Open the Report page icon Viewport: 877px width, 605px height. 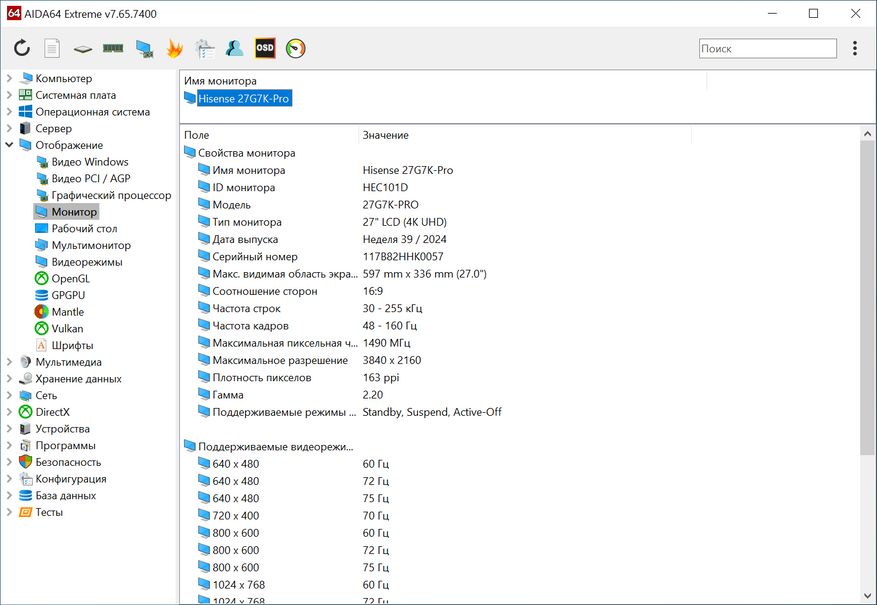[52, 48]
